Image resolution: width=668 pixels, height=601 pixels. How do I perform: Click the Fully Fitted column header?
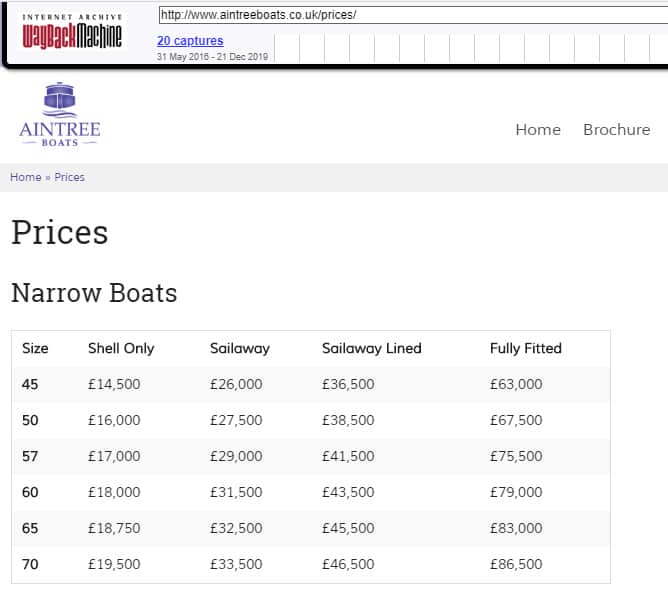[x=526, y=348]
